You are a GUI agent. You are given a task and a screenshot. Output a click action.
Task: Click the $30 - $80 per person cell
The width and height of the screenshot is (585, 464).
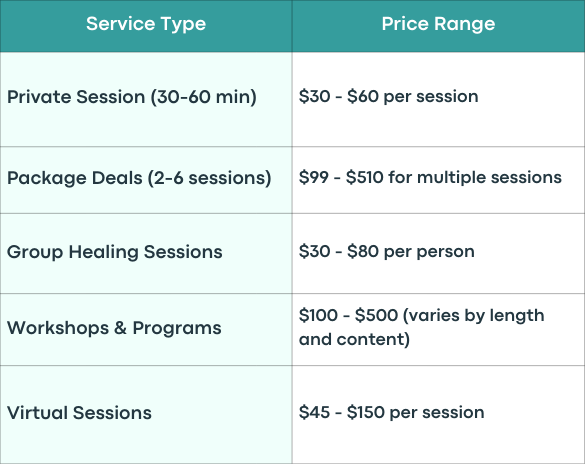tap(438, 253)
